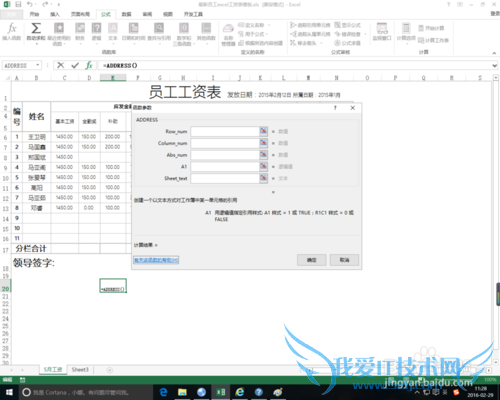Open the help on this function link
500x400 pixels.
coord(156,260)
